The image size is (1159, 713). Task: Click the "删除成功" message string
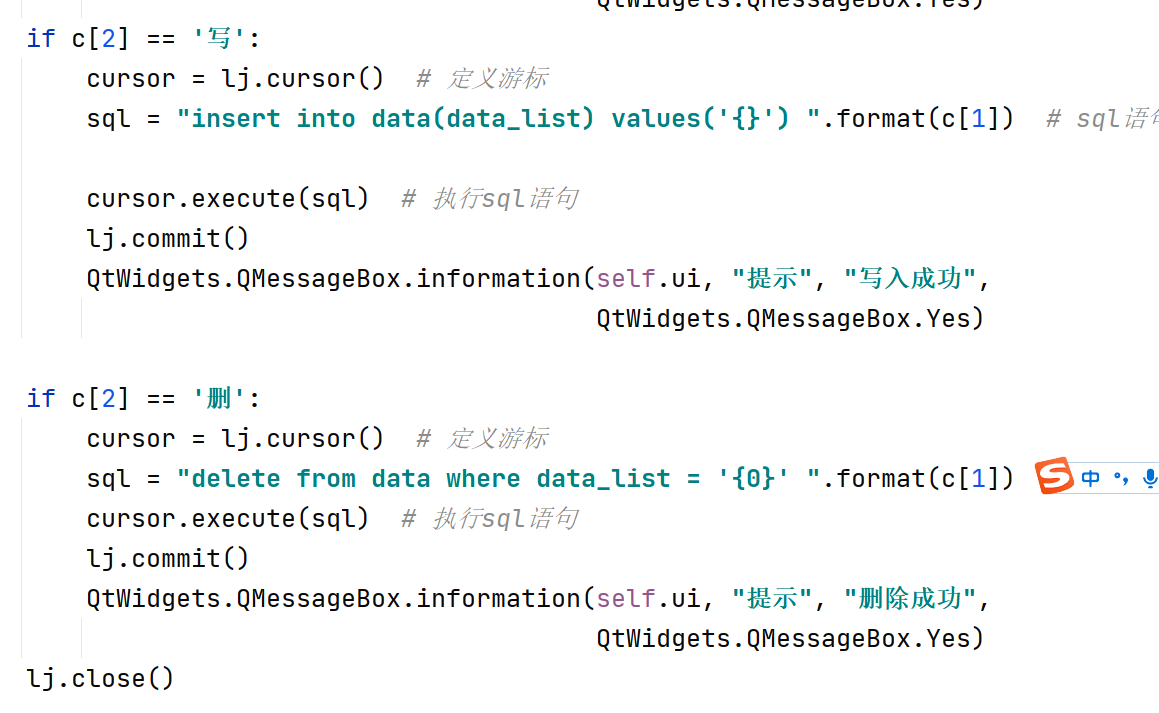pos(910,599)
